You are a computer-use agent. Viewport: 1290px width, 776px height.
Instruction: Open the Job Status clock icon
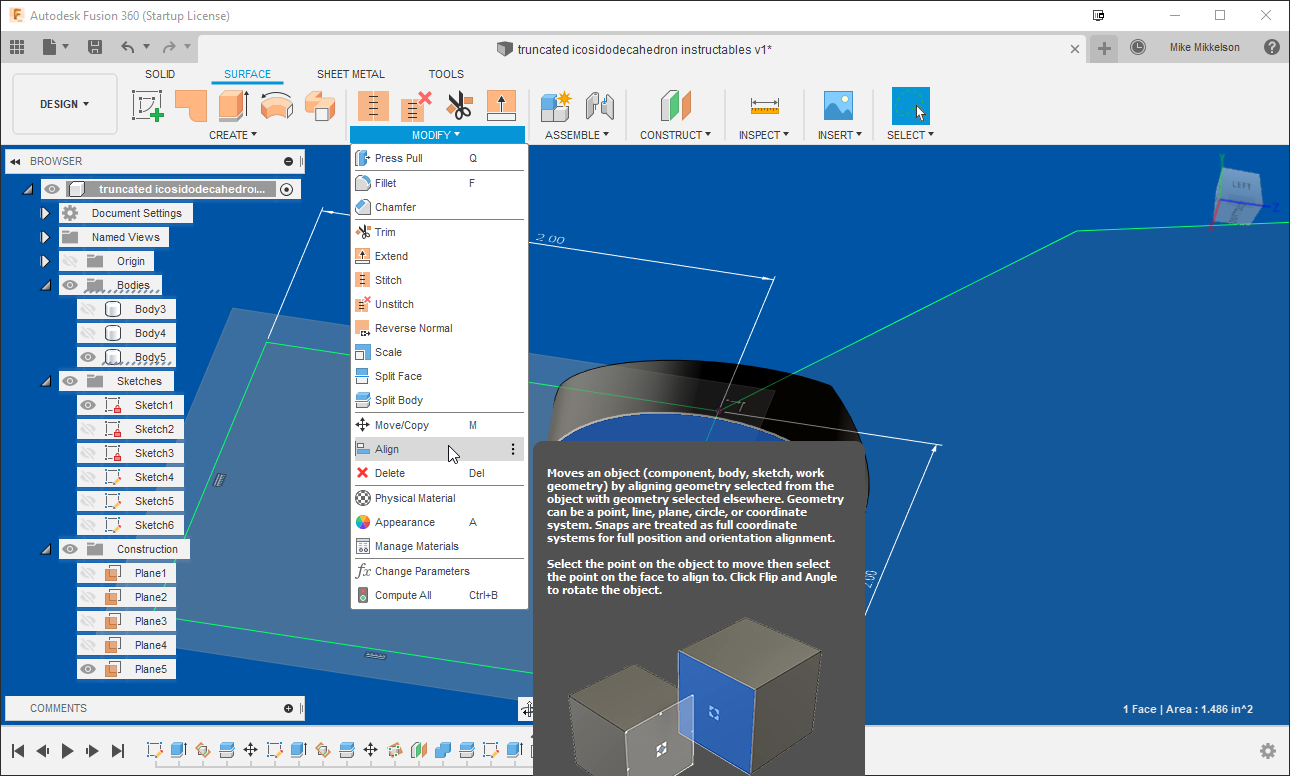(x=1138, y=47)
